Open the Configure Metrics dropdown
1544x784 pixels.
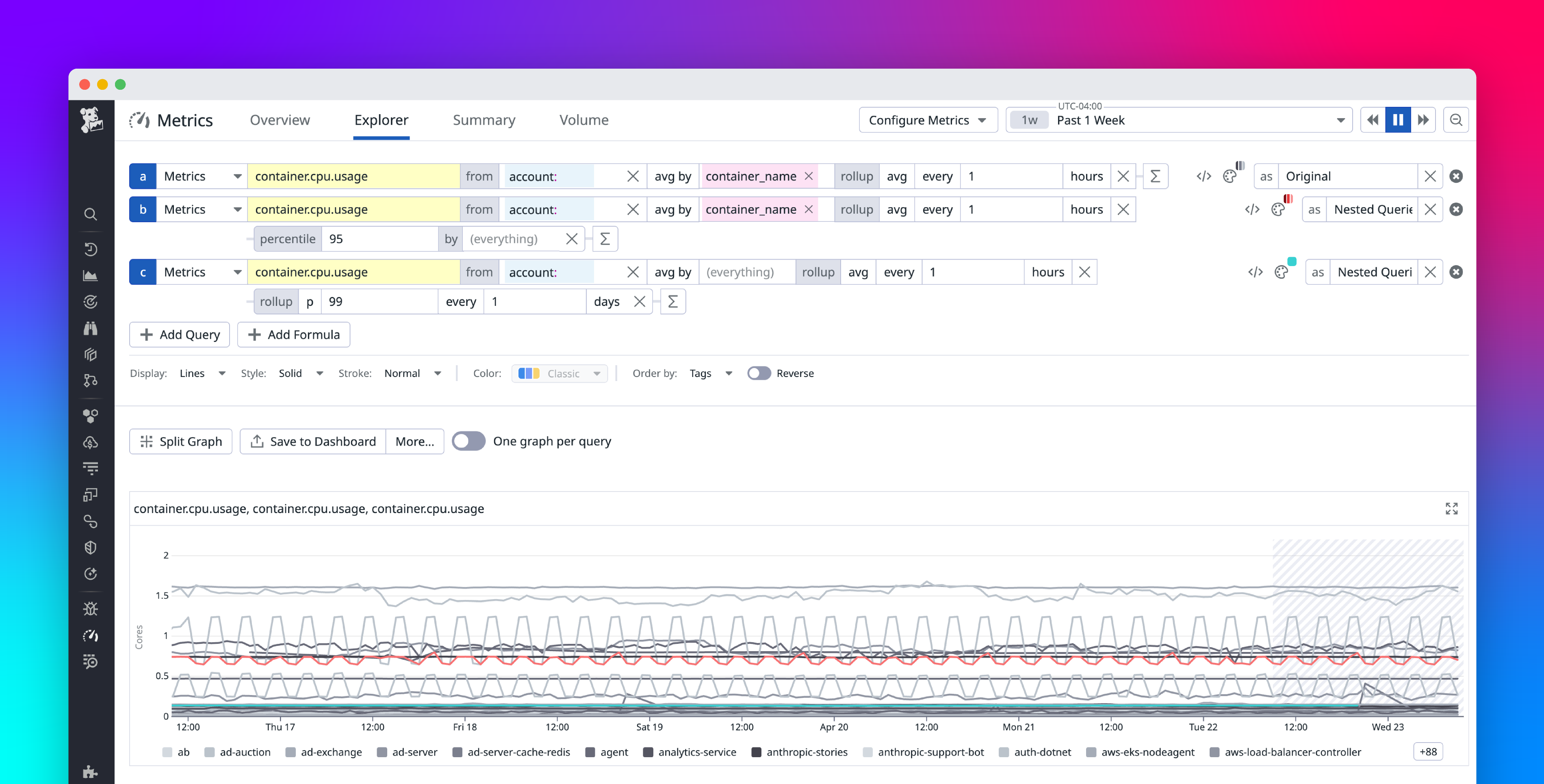[x=928, y=119]
